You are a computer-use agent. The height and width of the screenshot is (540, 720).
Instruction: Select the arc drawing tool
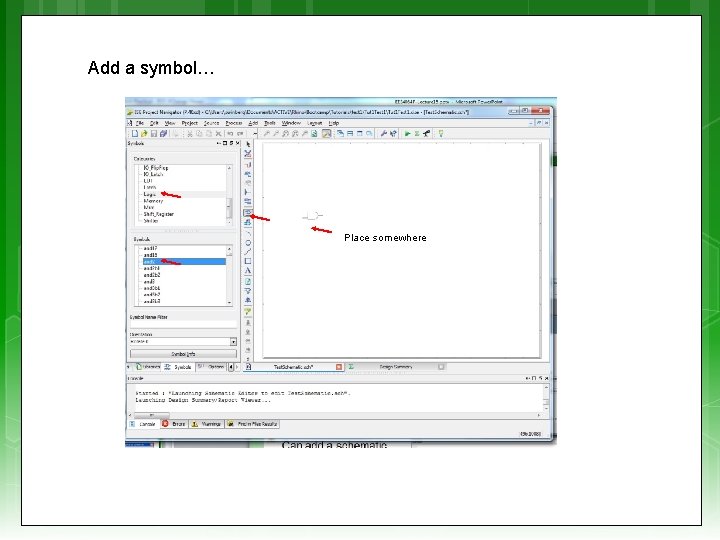tap(248, 233)
